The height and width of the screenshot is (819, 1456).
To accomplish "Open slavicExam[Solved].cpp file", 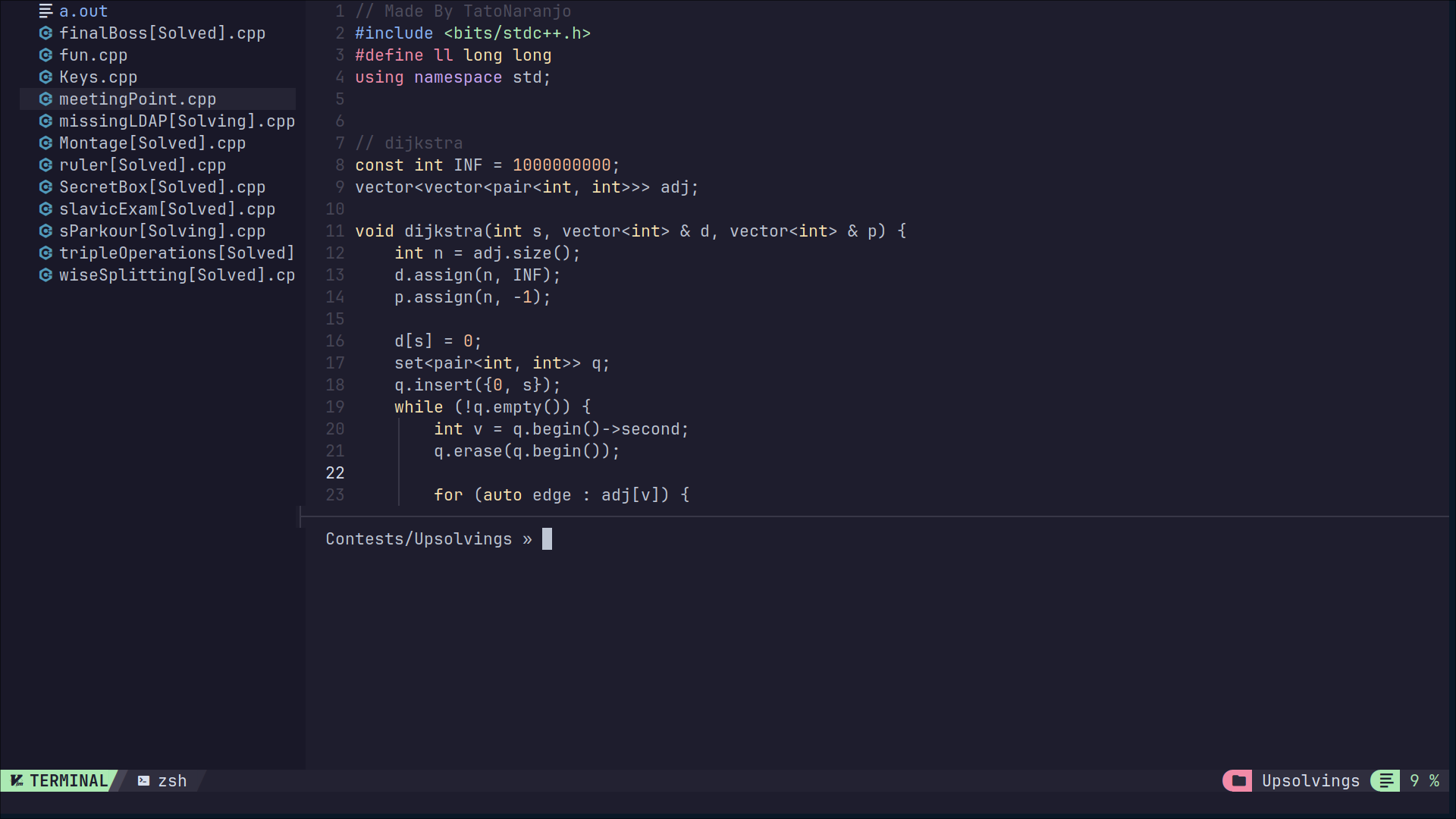I will 168,209.
